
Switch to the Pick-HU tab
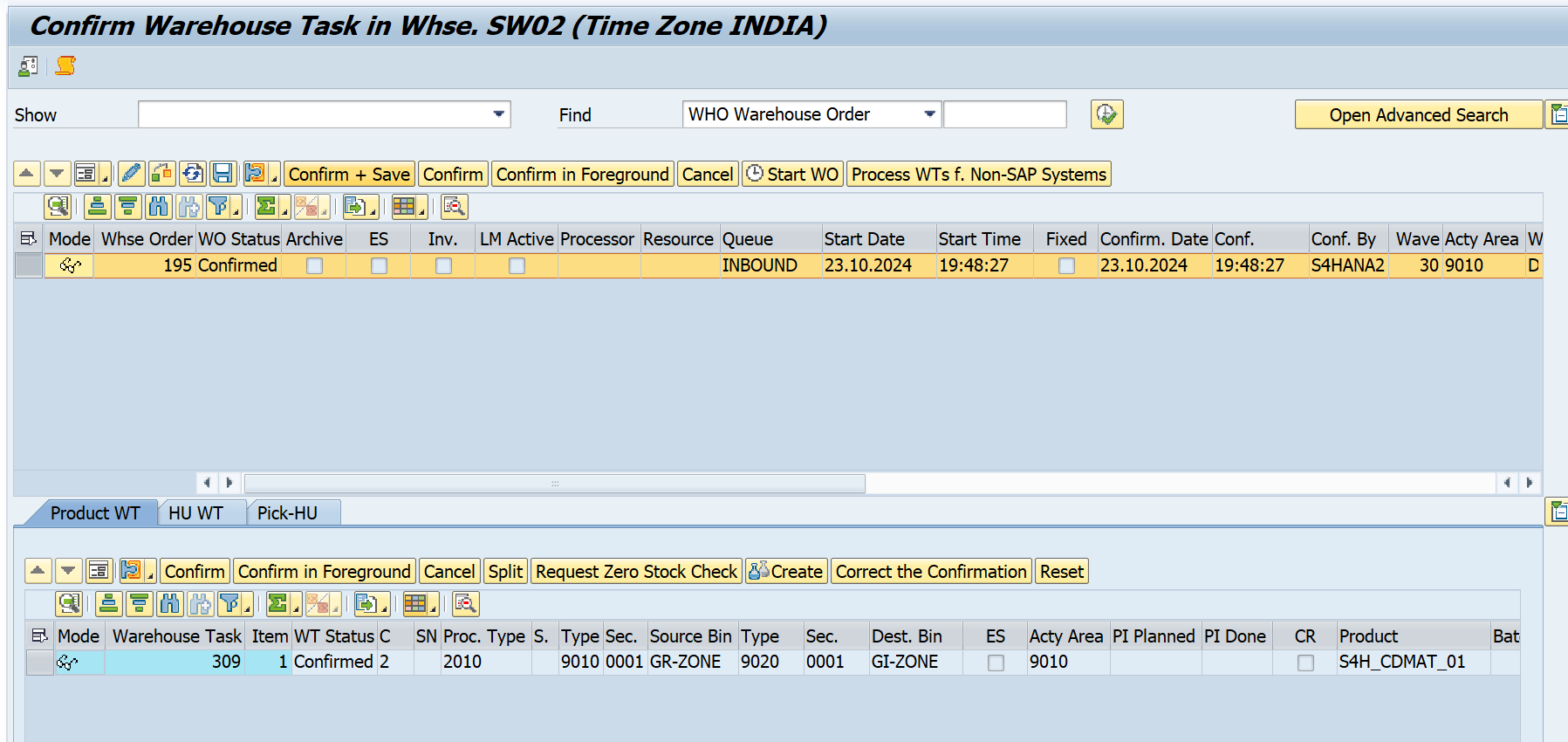coord(287,513)
